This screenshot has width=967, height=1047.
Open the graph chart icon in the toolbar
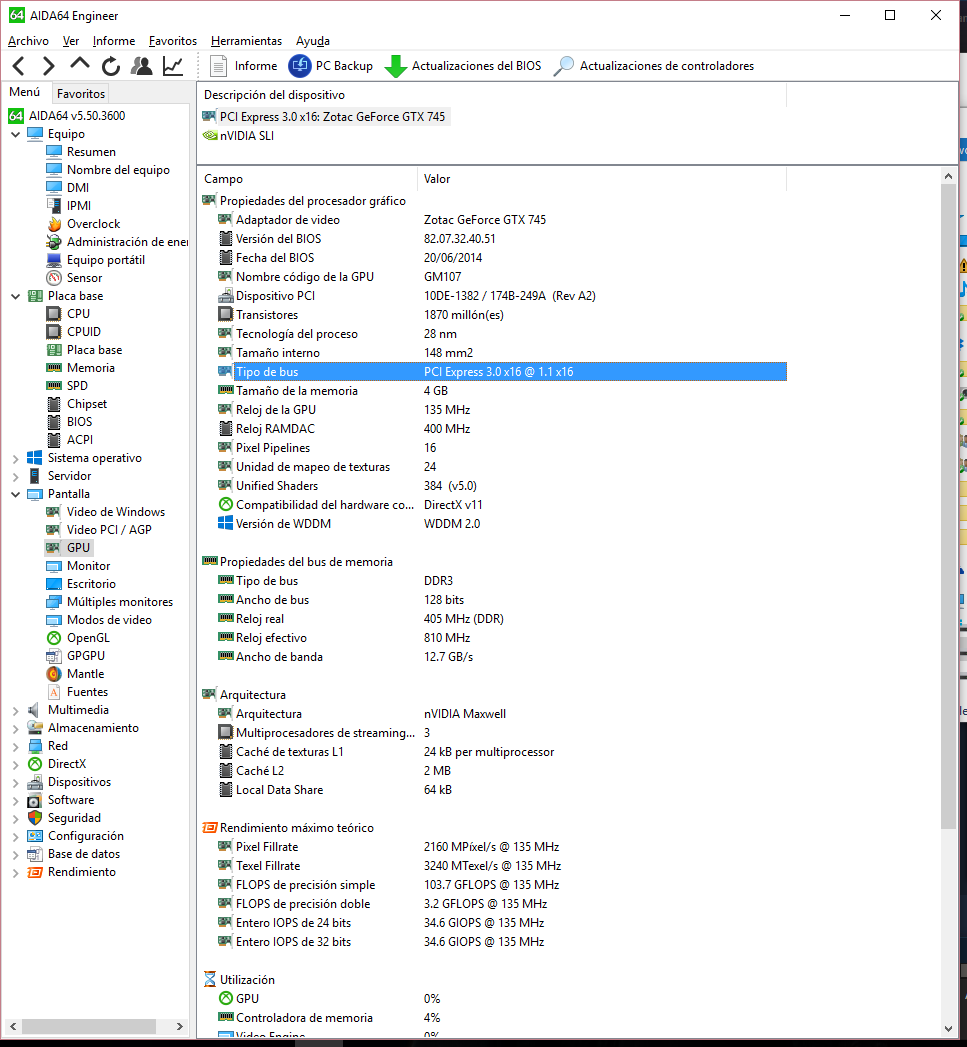tap(173, 66)
